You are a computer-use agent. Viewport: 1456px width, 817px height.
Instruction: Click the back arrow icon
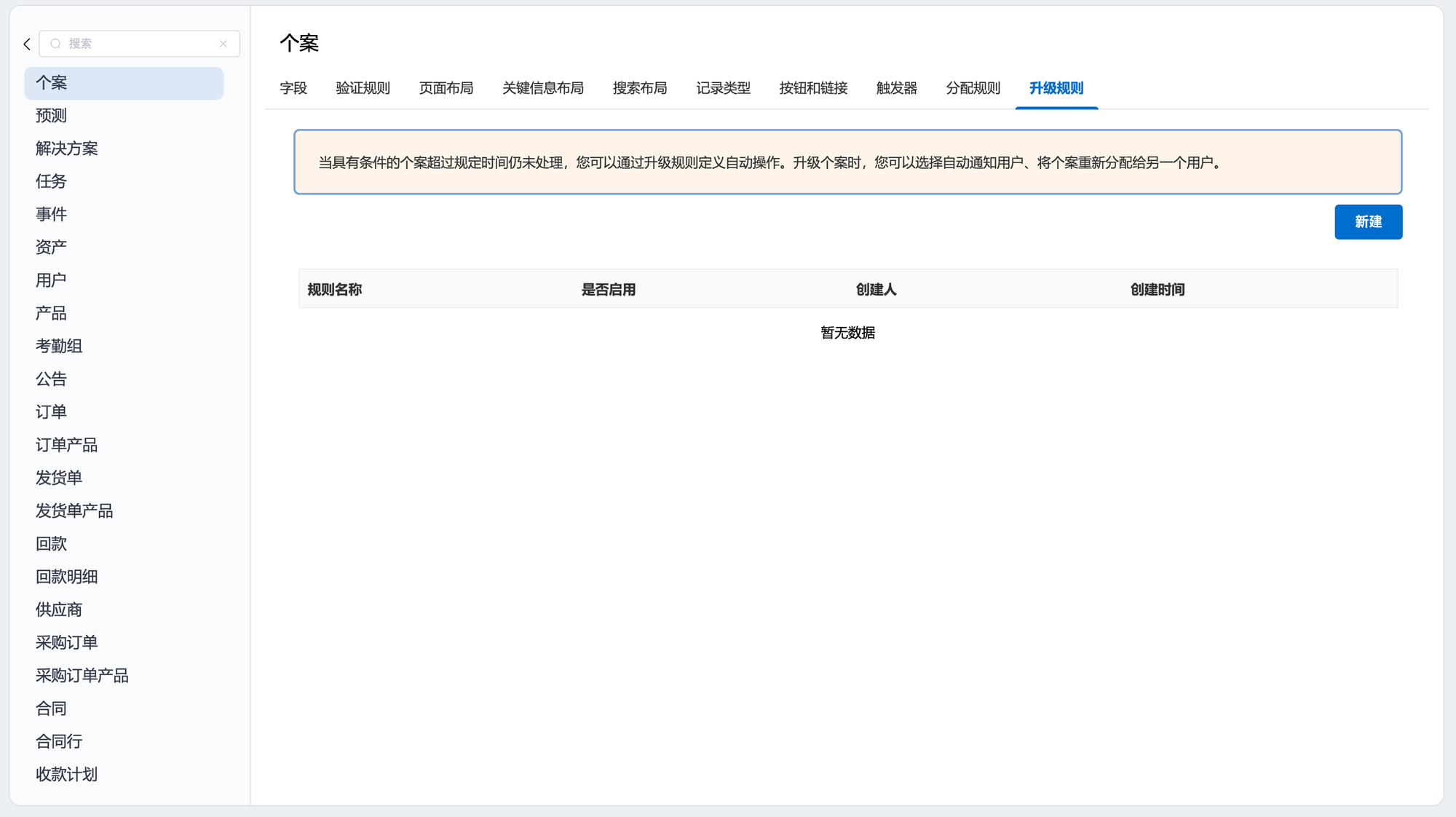(x=27, y=44)
